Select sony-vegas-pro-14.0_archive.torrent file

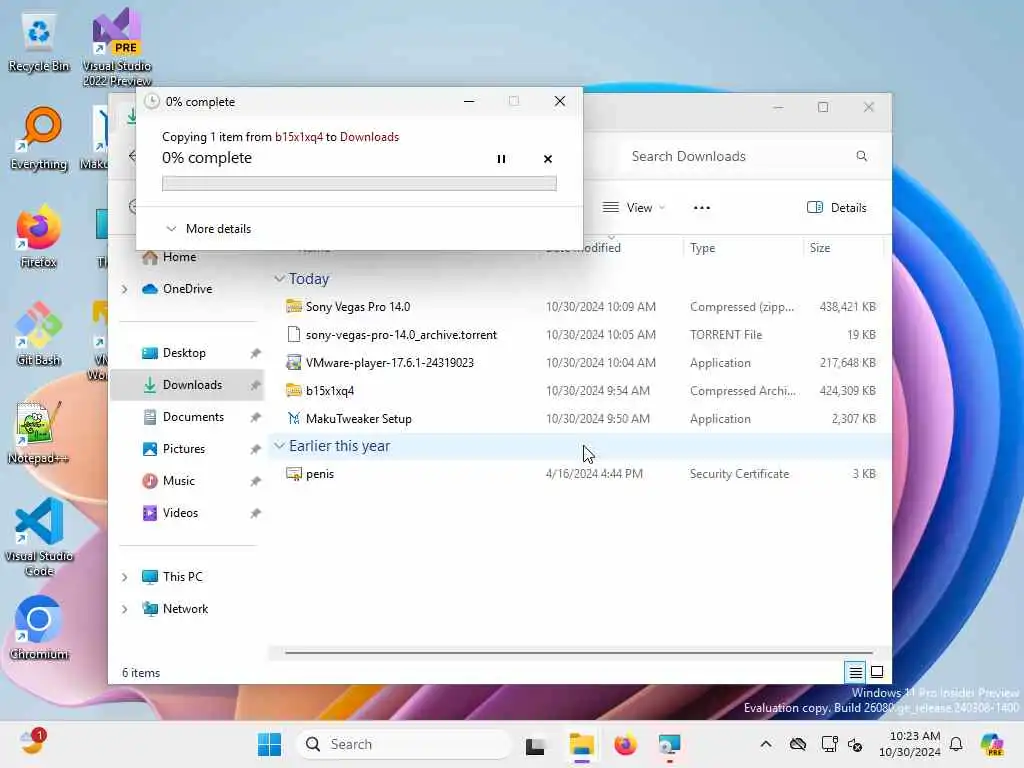click(580, 335)
